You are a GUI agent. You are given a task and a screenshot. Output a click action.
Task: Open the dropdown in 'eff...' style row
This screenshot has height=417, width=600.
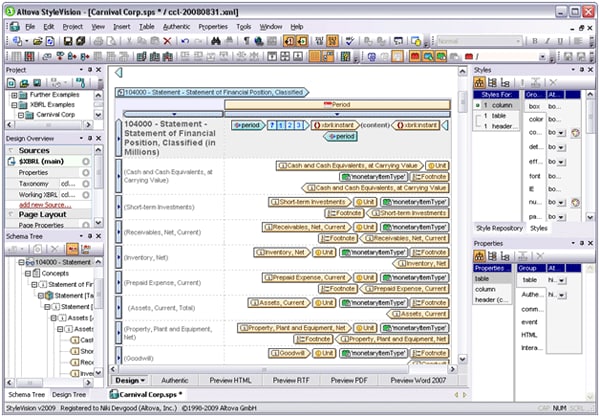click(x=561, y=162)
